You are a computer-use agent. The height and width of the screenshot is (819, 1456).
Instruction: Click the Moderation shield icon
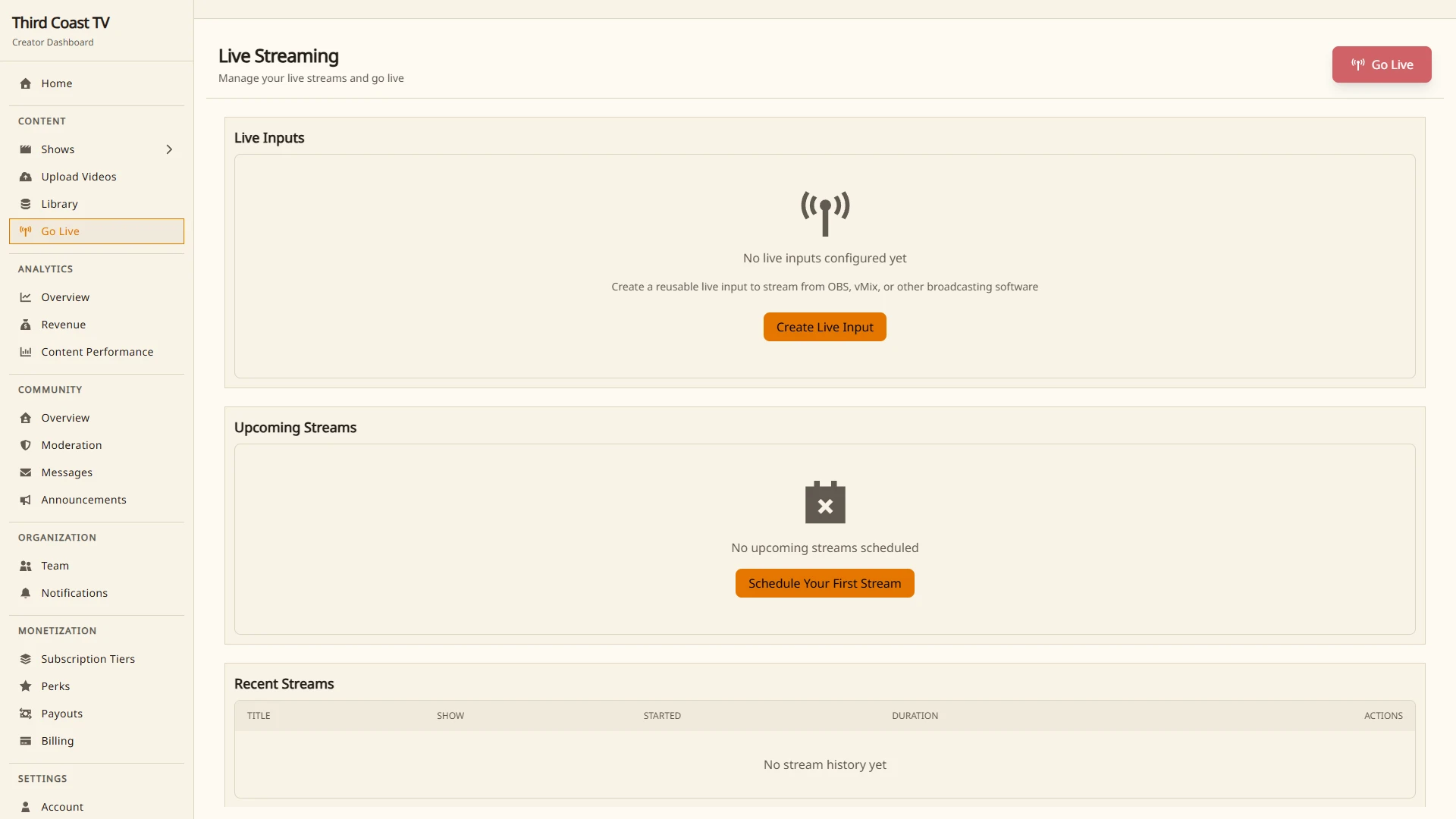click(x=26, y=445)
